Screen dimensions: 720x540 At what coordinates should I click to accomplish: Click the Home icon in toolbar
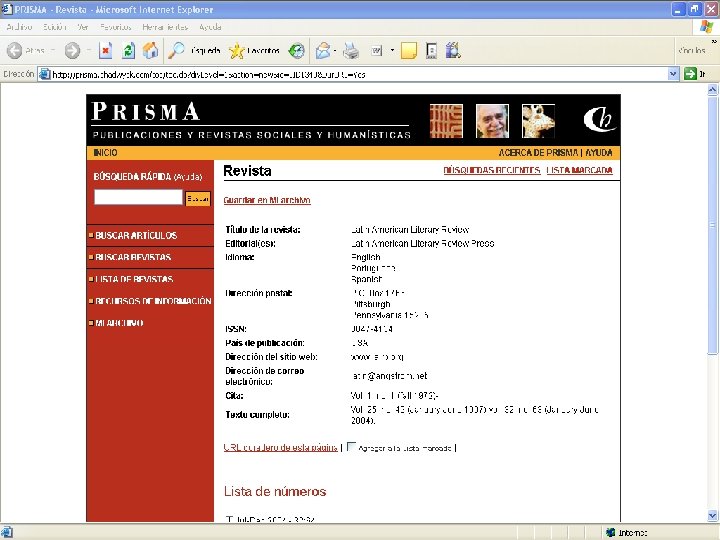coord(151,51)
